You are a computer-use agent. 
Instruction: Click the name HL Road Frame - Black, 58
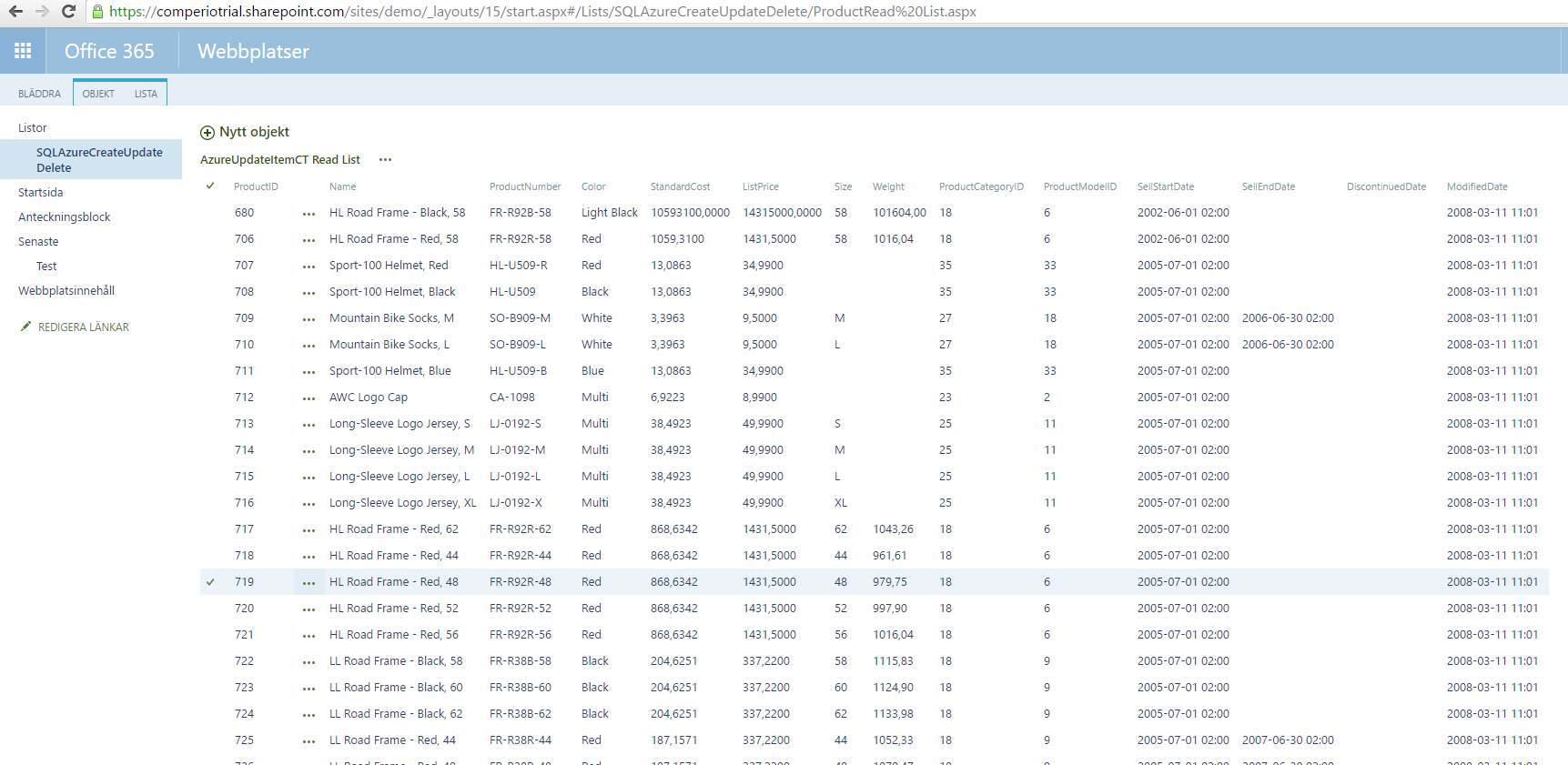tap(397, 213)
